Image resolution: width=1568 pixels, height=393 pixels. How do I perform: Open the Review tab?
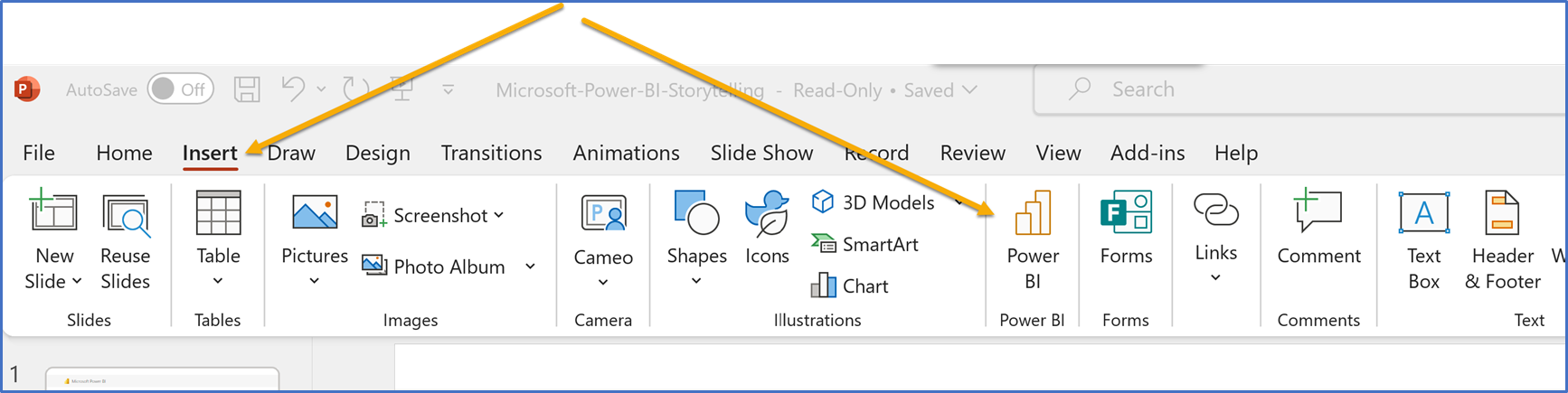point(972,153)
